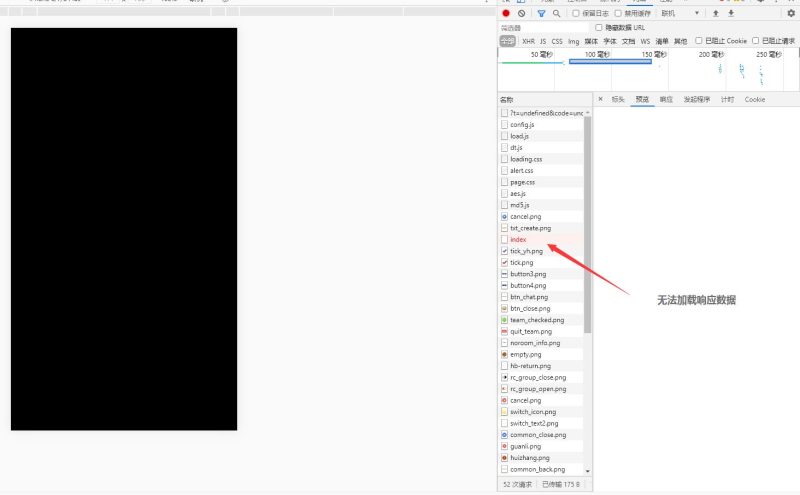Viewport: 800px width, 495px height.
Task: Select the txt_create.png request
Action: coord(541,228)
